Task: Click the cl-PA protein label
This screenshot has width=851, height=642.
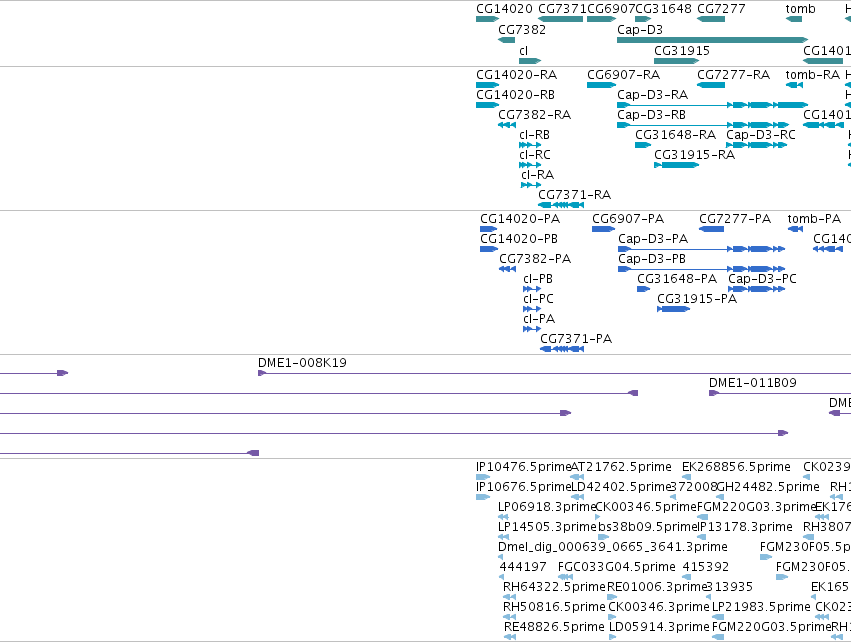Action: 538,319
